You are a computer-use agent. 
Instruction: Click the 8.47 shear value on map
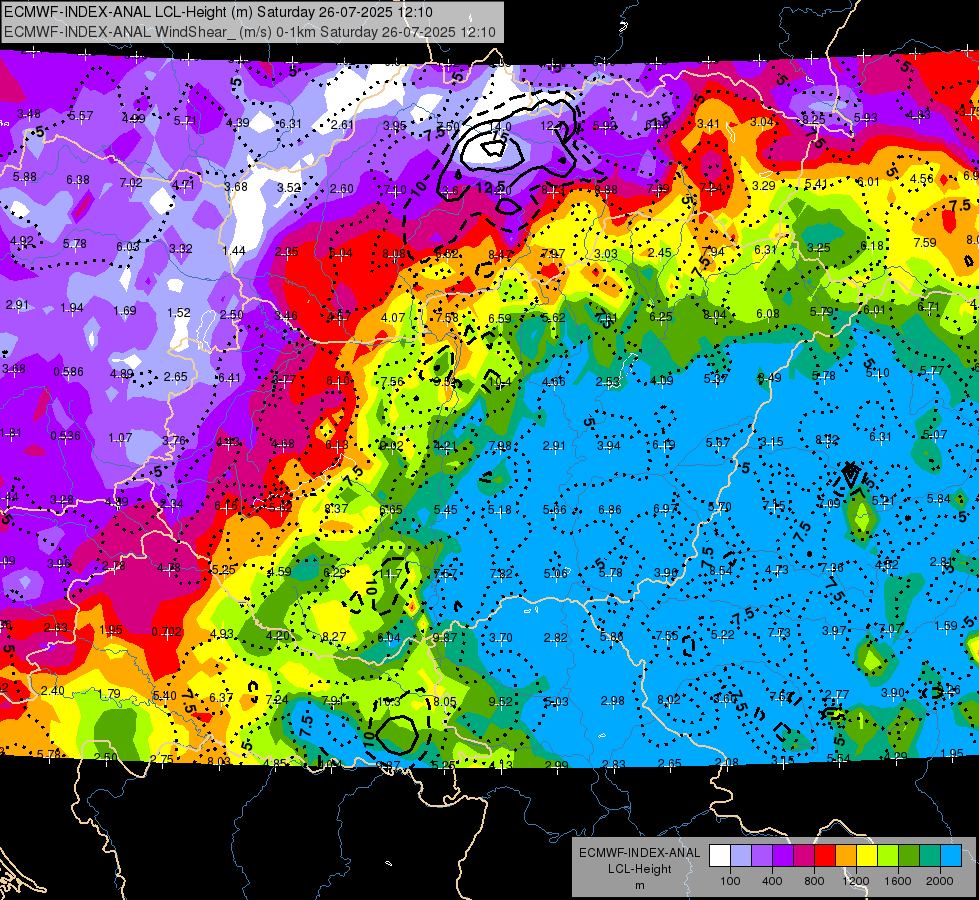(x=500, y=254)
